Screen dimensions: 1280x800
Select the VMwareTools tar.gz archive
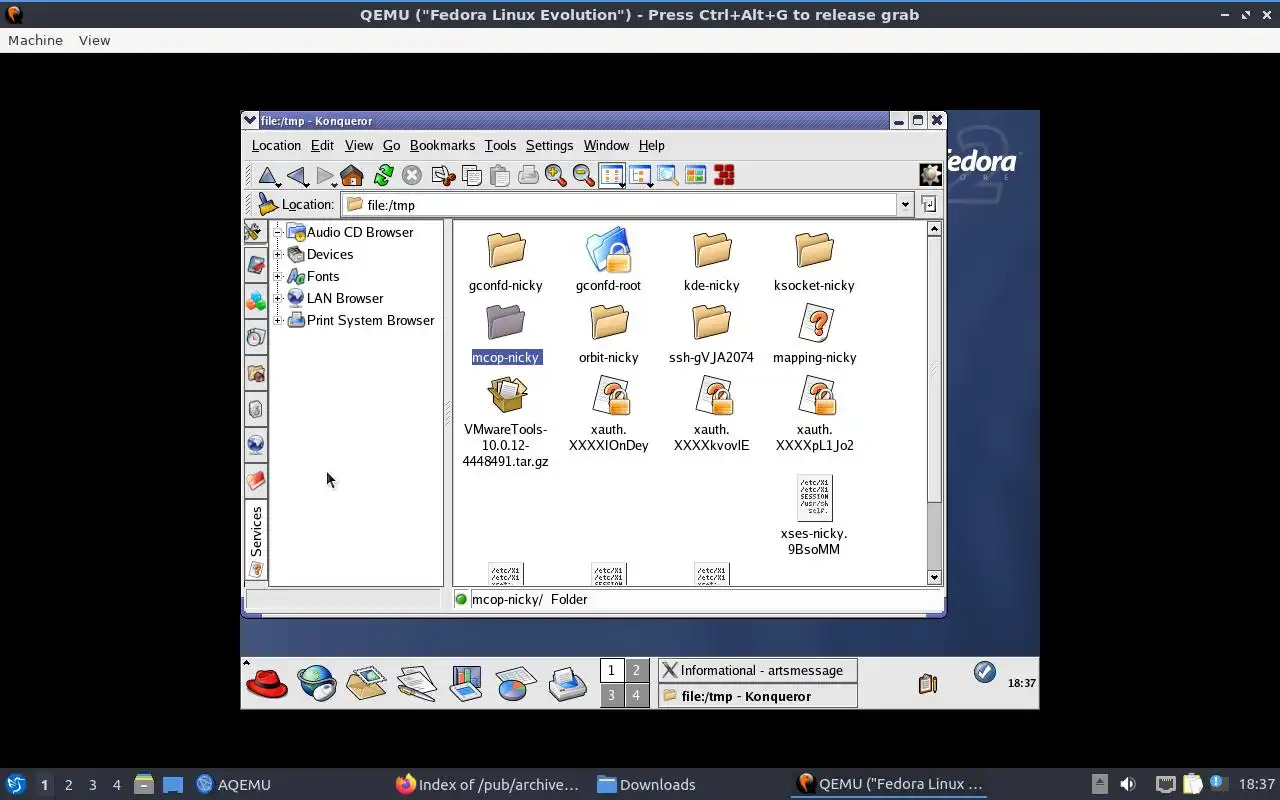506,422
